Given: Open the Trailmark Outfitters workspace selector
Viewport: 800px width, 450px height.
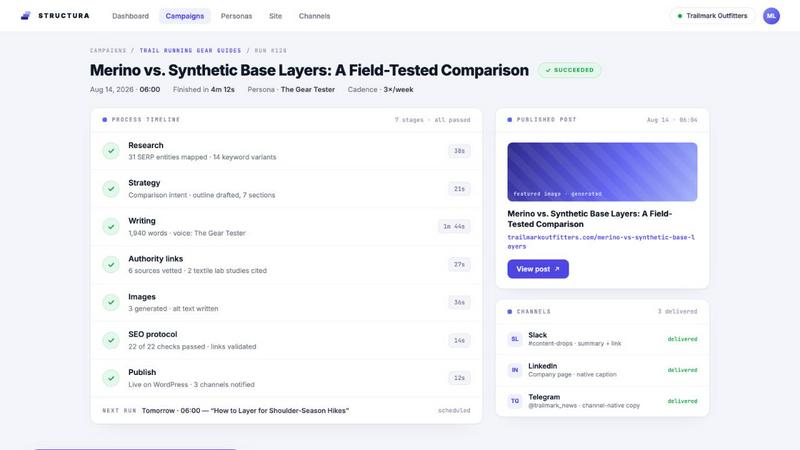Looking at the screenshot, I should [713, 16].
